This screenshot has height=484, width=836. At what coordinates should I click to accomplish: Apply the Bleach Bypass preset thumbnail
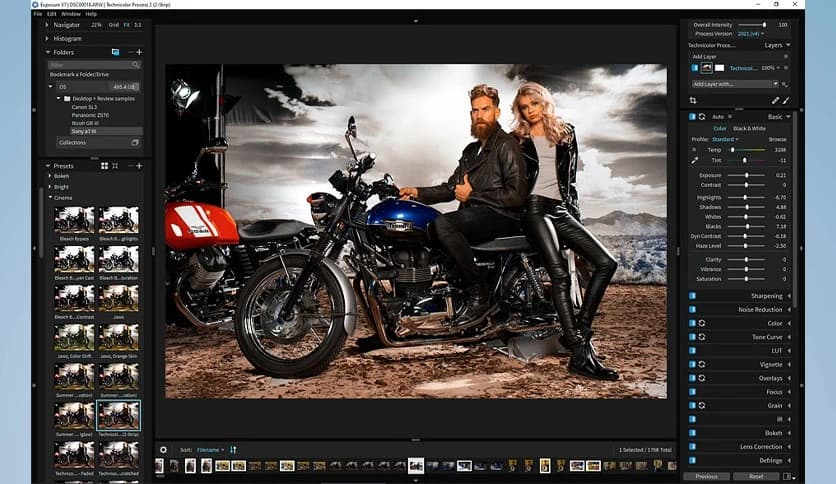pyautogui.click(x=74, y=221)
